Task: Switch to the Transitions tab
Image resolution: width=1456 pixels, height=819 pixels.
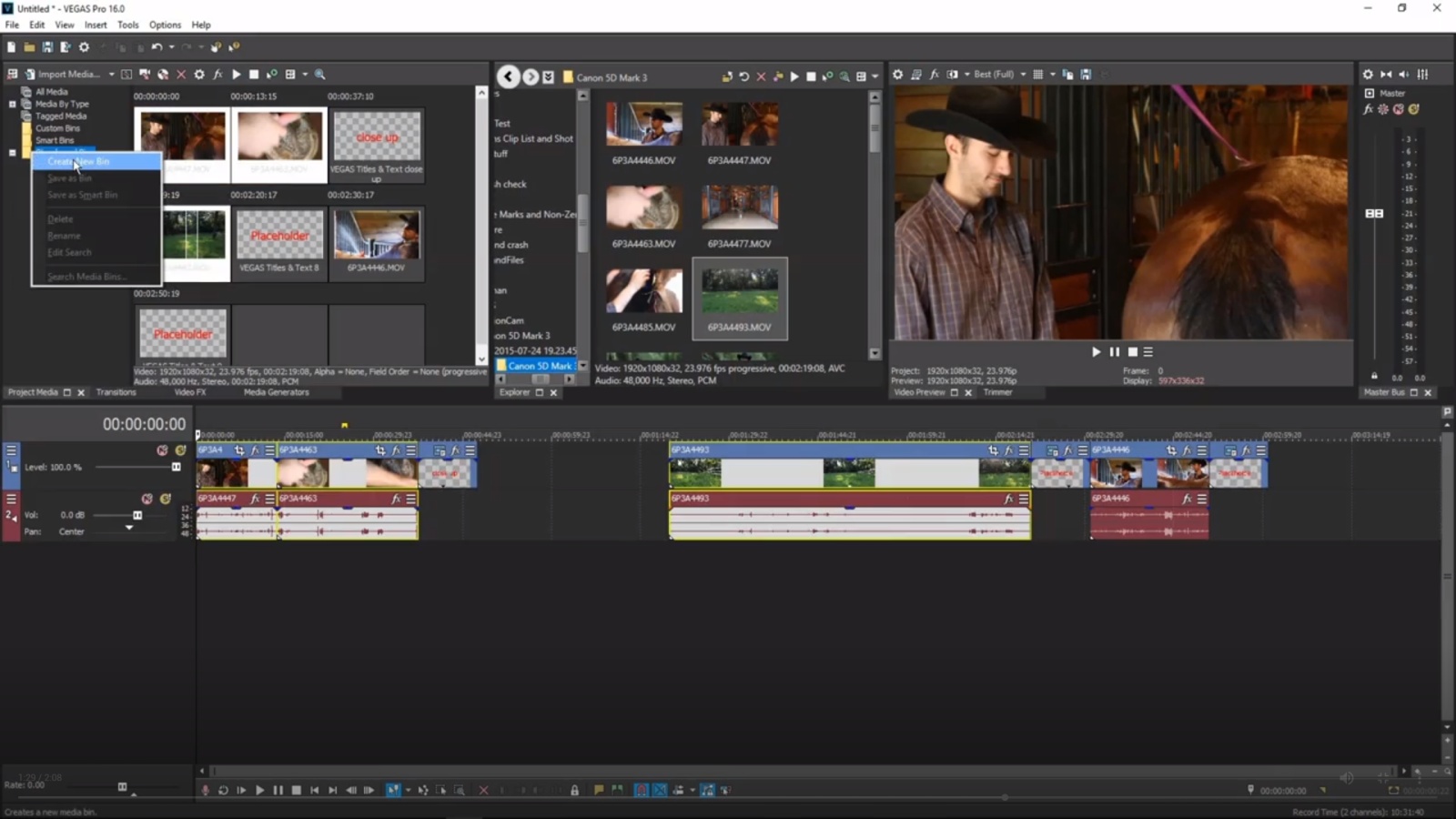Action: (x=116, y=392)
